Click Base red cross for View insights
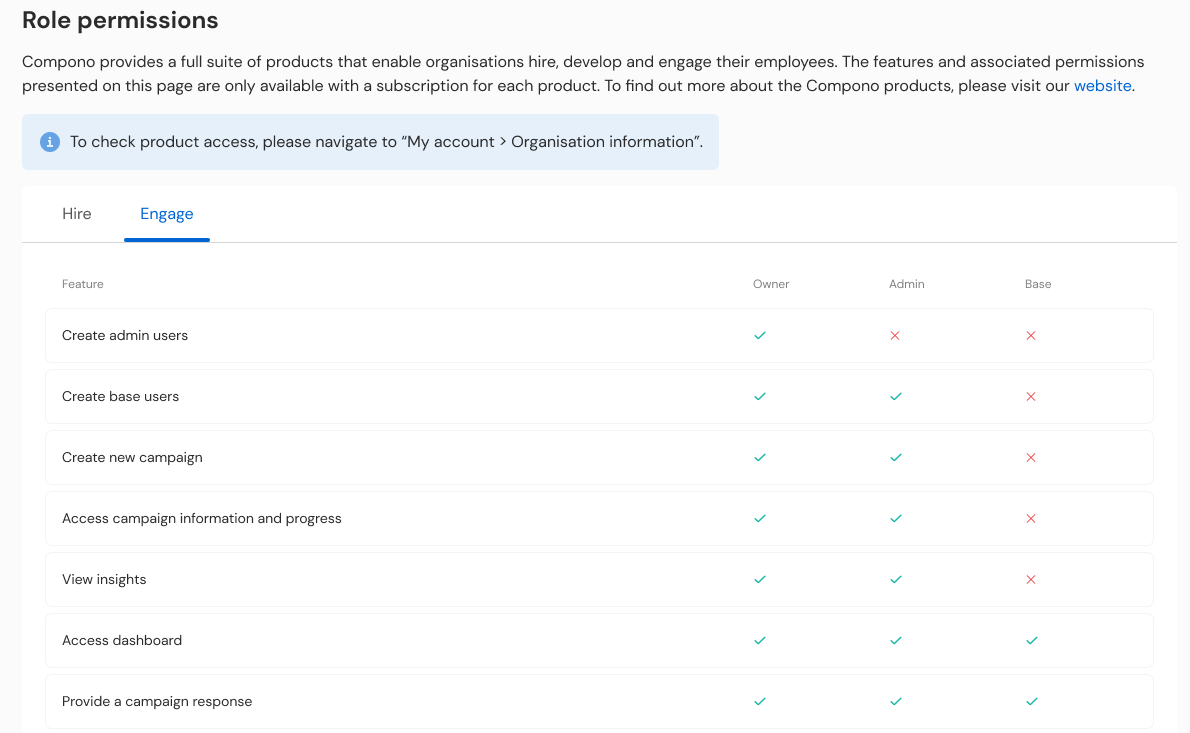 tap(1031, 580)
